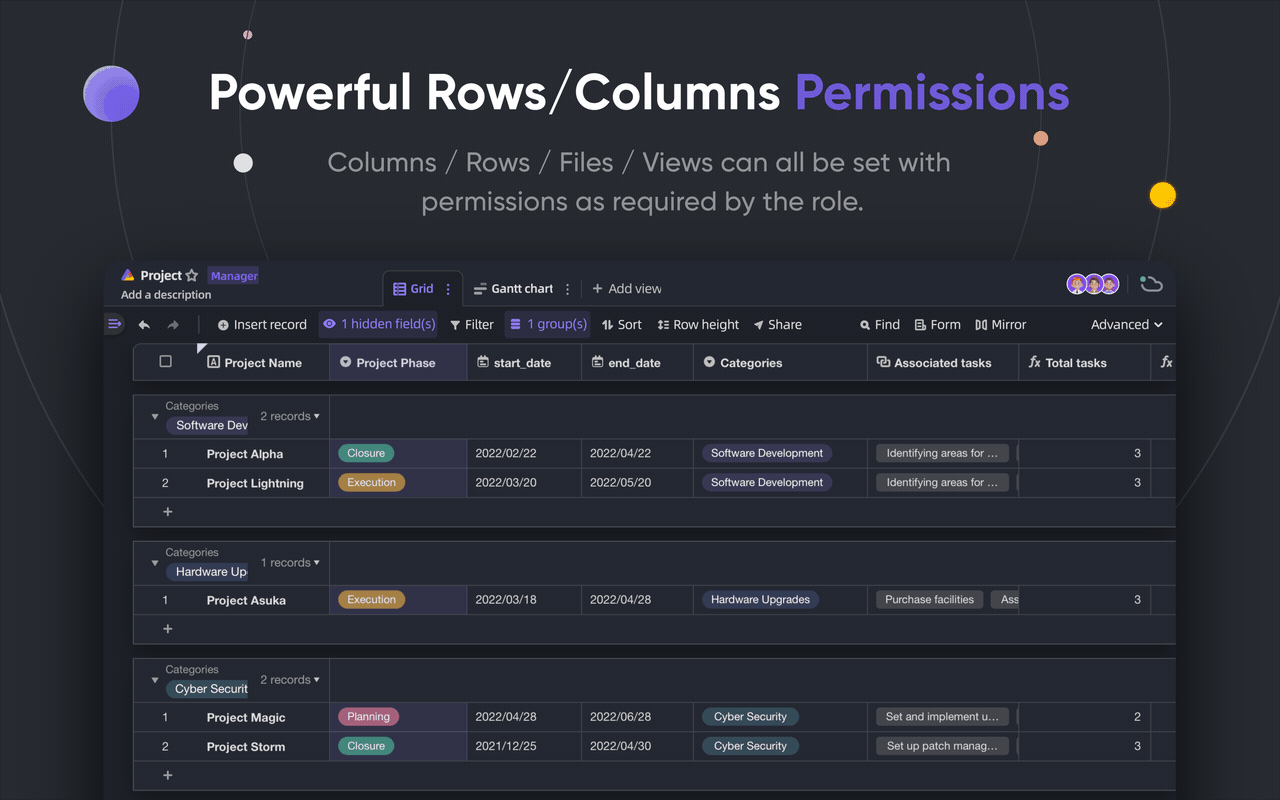1280x800 pixels.
Task: Select the Categories column header
Action: [780, 362]
